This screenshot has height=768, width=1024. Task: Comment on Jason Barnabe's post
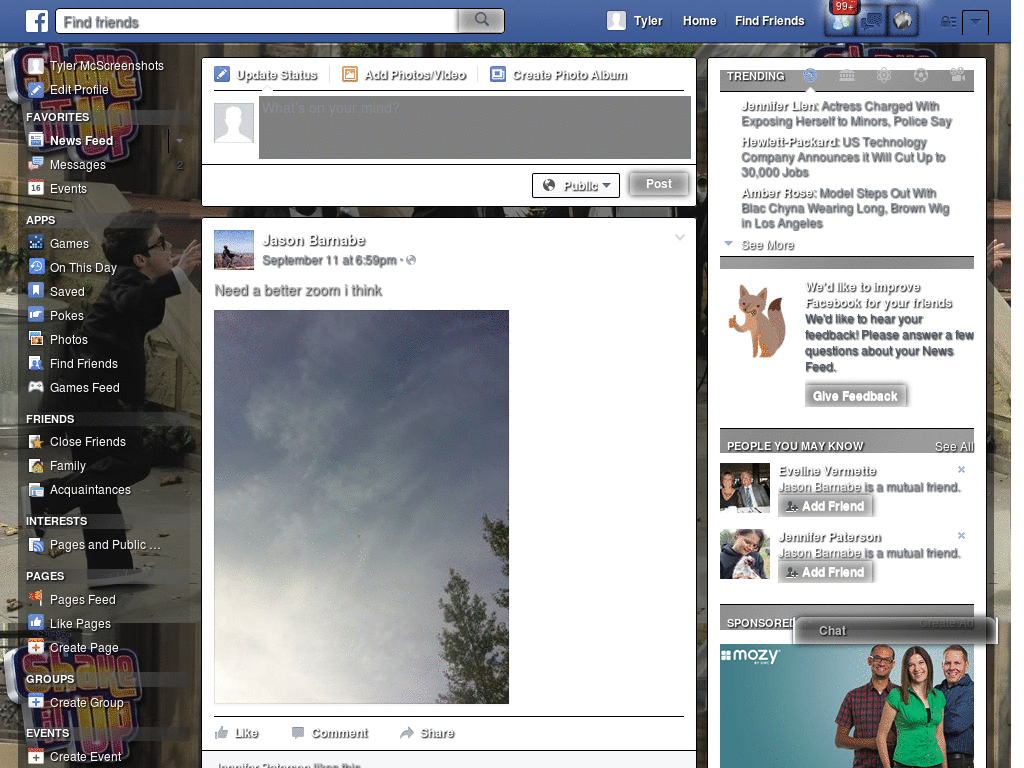(x=330, y=733)
